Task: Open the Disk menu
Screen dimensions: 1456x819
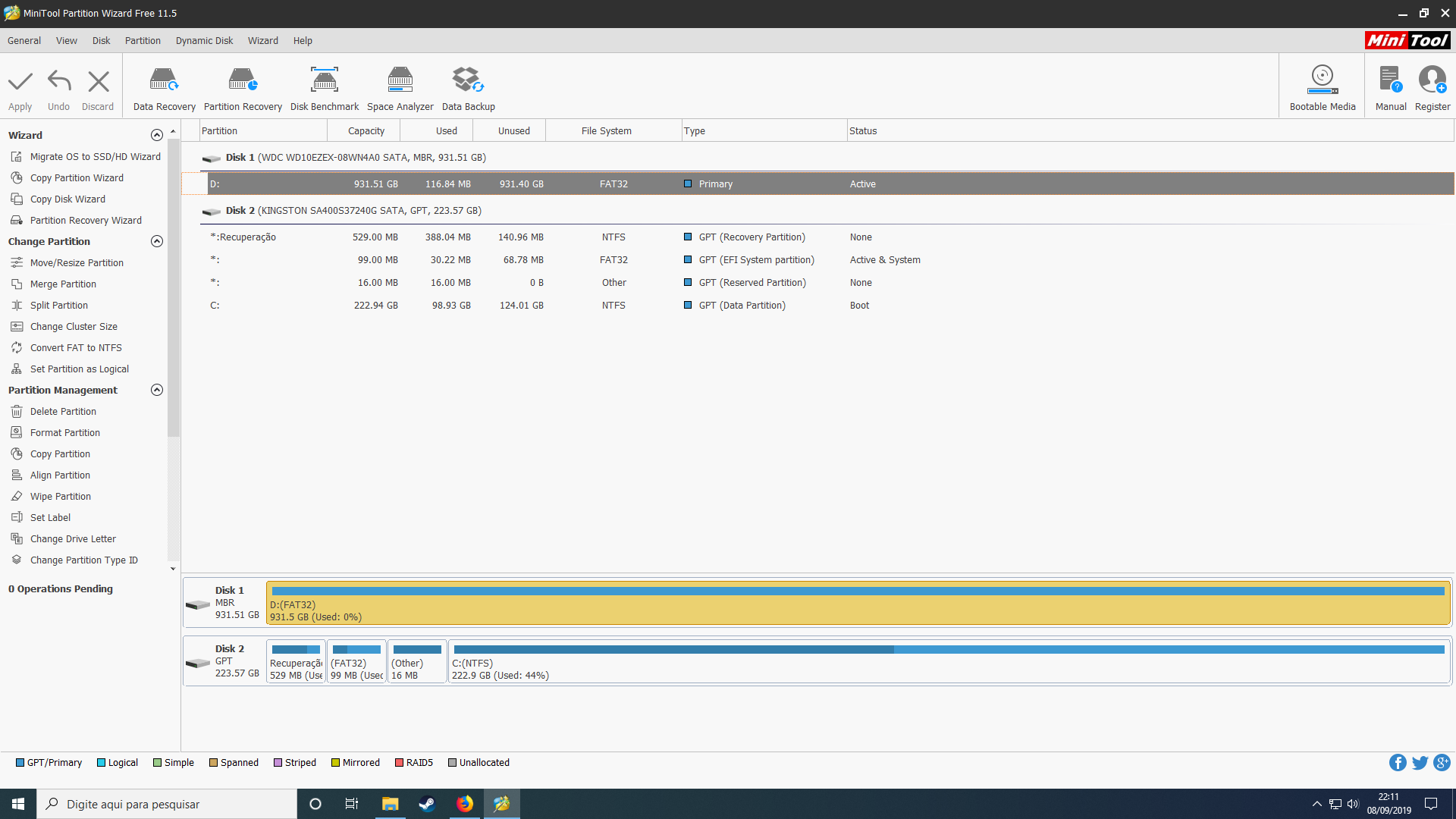Action: pyautogui.click(x=101, y=41)
